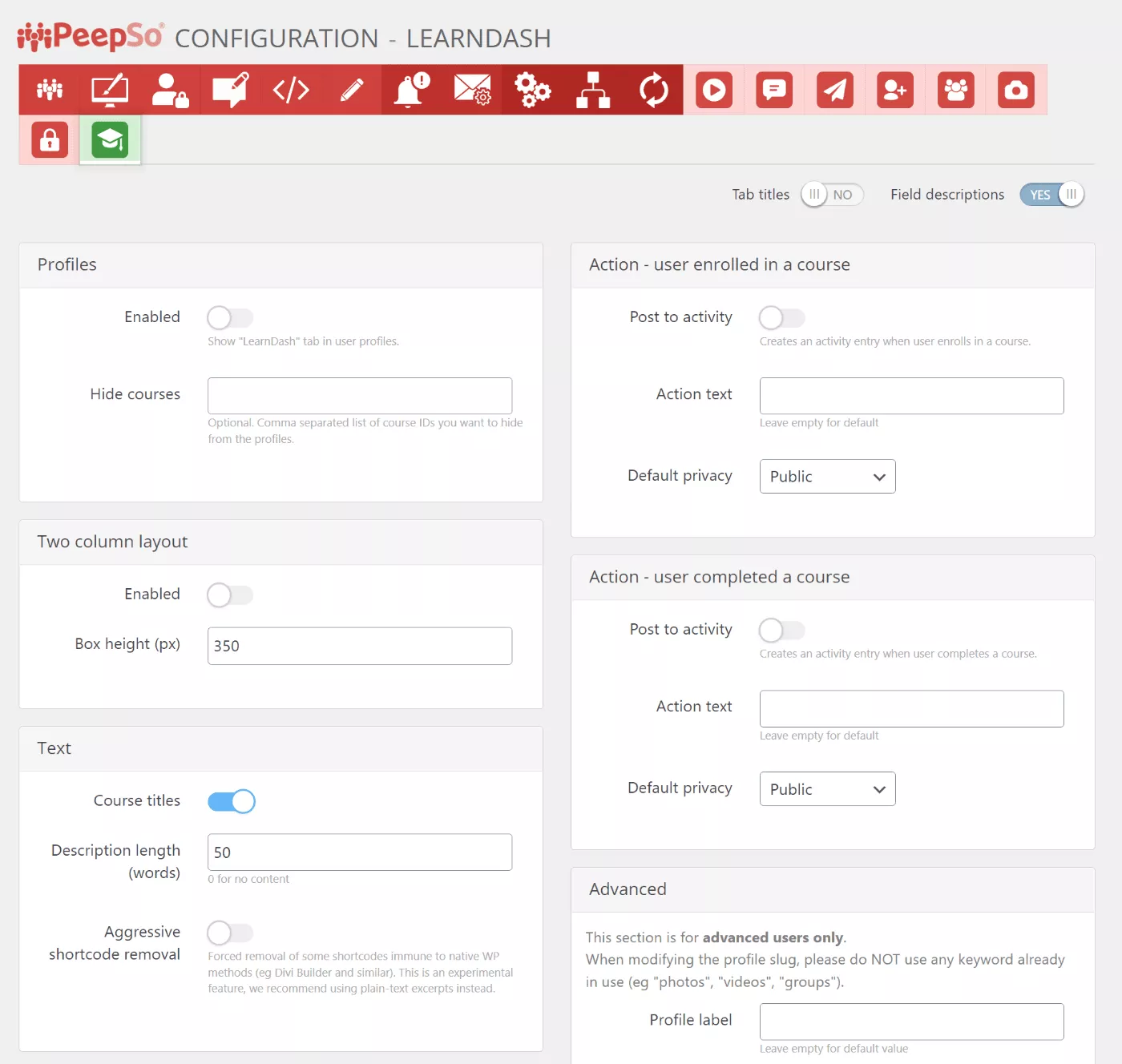
Task: Click Action text field under completed course
Action: (911, 709)
